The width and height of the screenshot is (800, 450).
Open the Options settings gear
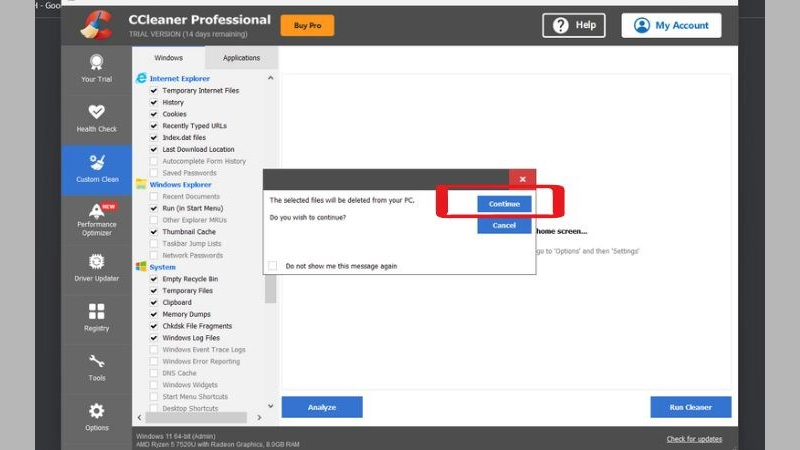pos(96,416)
